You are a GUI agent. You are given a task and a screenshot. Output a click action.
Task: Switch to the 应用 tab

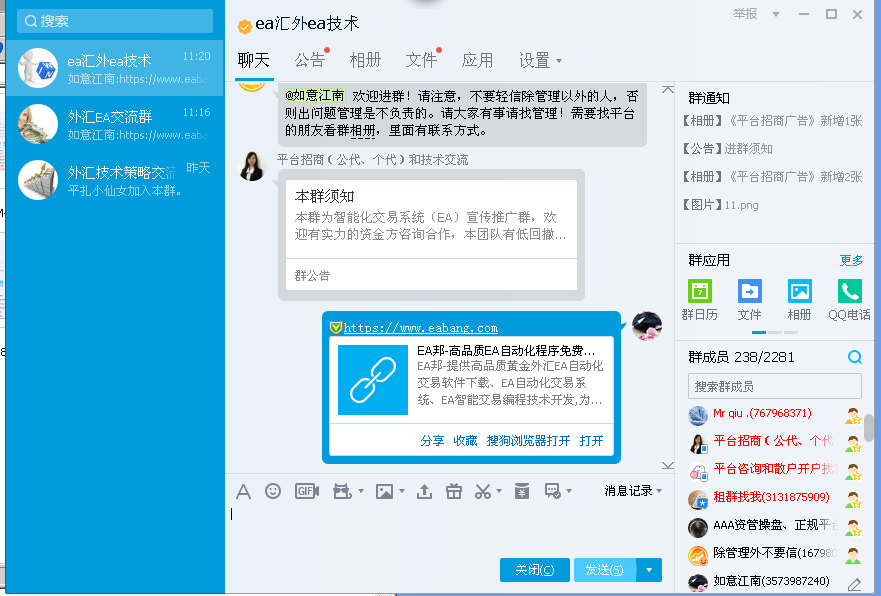coord(477,60)
